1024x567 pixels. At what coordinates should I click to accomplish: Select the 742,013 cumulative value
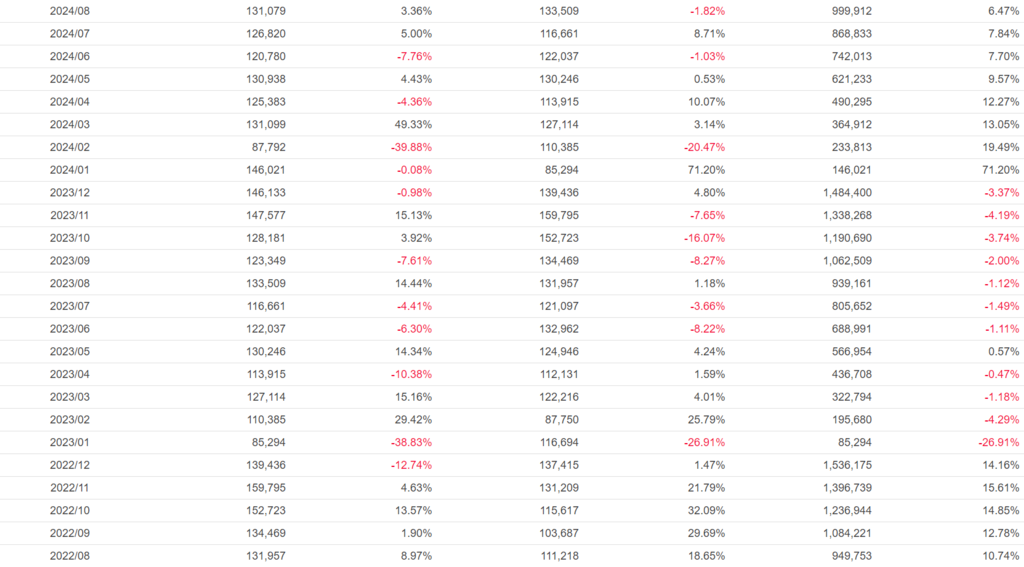(851, 56)
